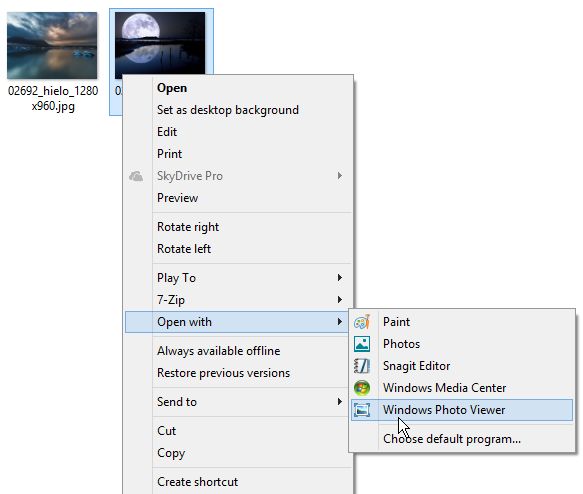
Task: Open the image with Photos
Action: tap(462, 344)
